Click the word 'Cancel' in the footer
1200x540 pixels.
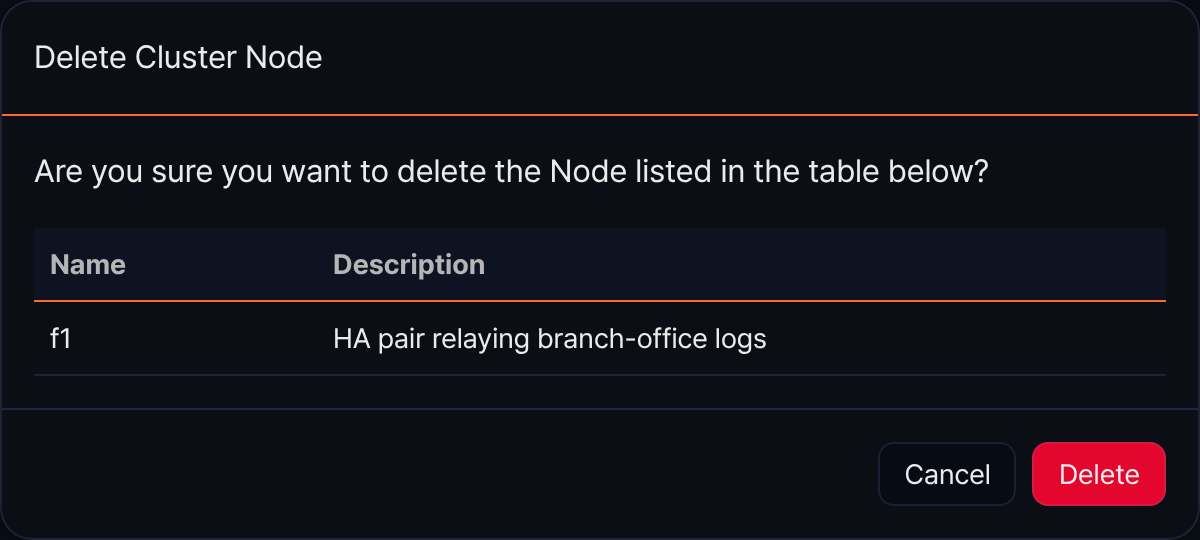pyautogui.click(x=947, y=474)
